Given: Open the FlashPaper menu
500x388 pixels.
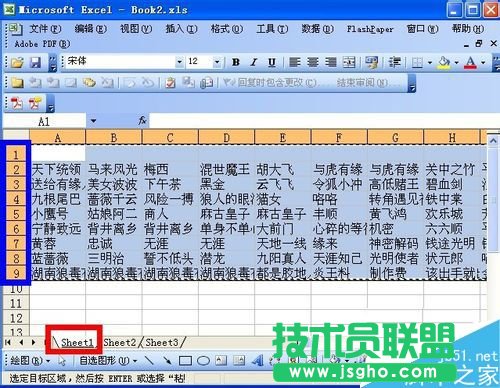Looking at the screenshot, I should tap(370, 29).
